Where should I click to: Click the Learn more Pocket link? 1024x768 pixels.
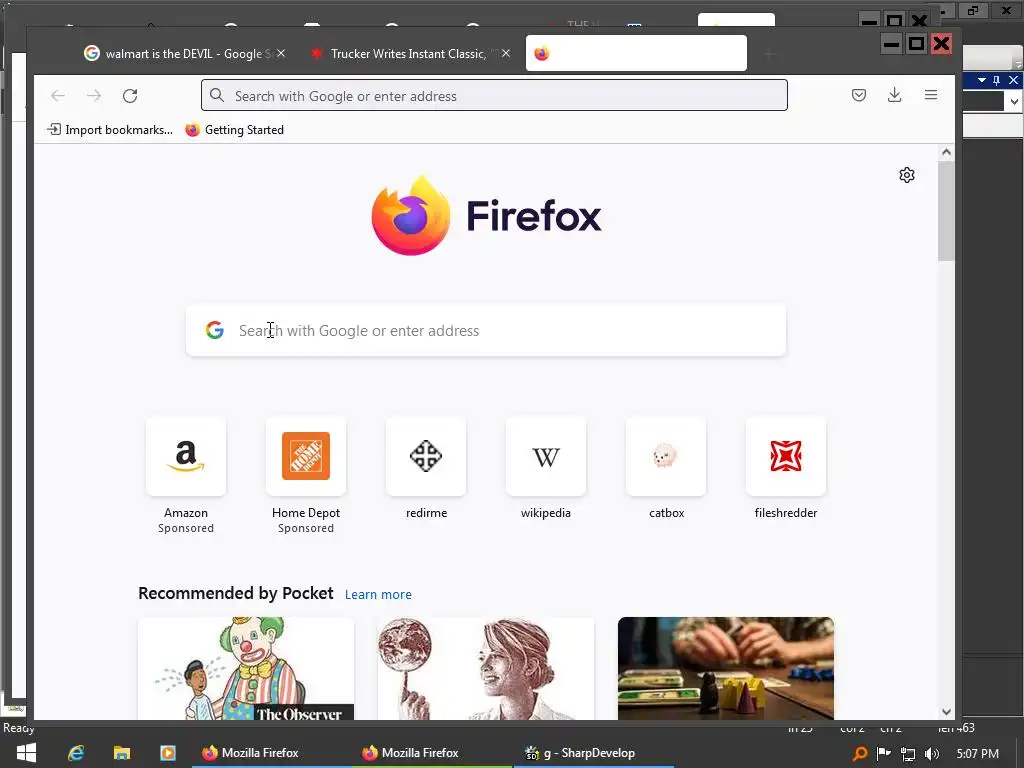pos(378,595)
